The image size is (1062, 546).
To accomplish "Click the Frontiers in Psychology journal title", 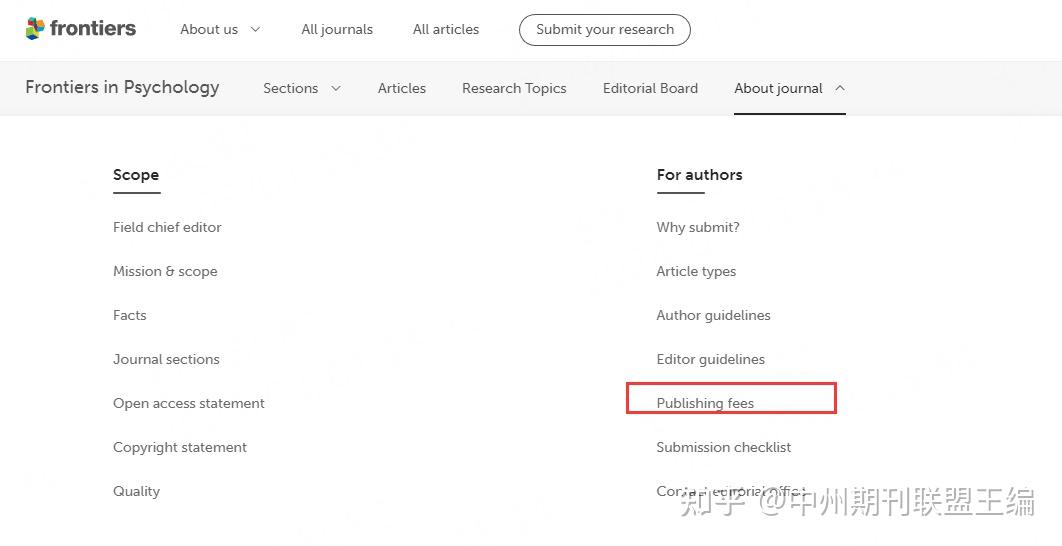I will (123, 87).
